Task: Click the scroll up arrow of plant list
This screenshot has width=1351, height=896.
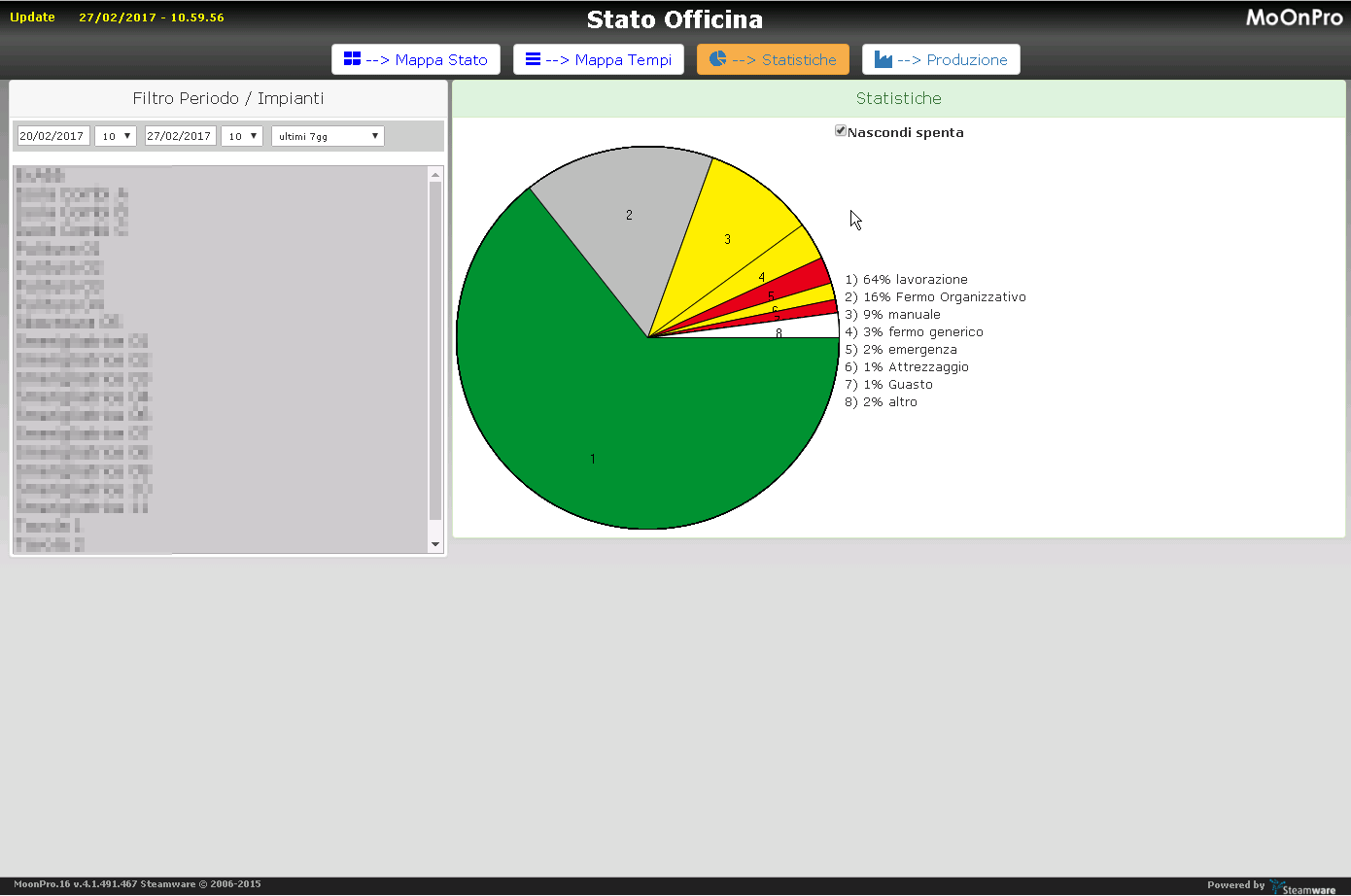Action: click(x=434, y=174)
